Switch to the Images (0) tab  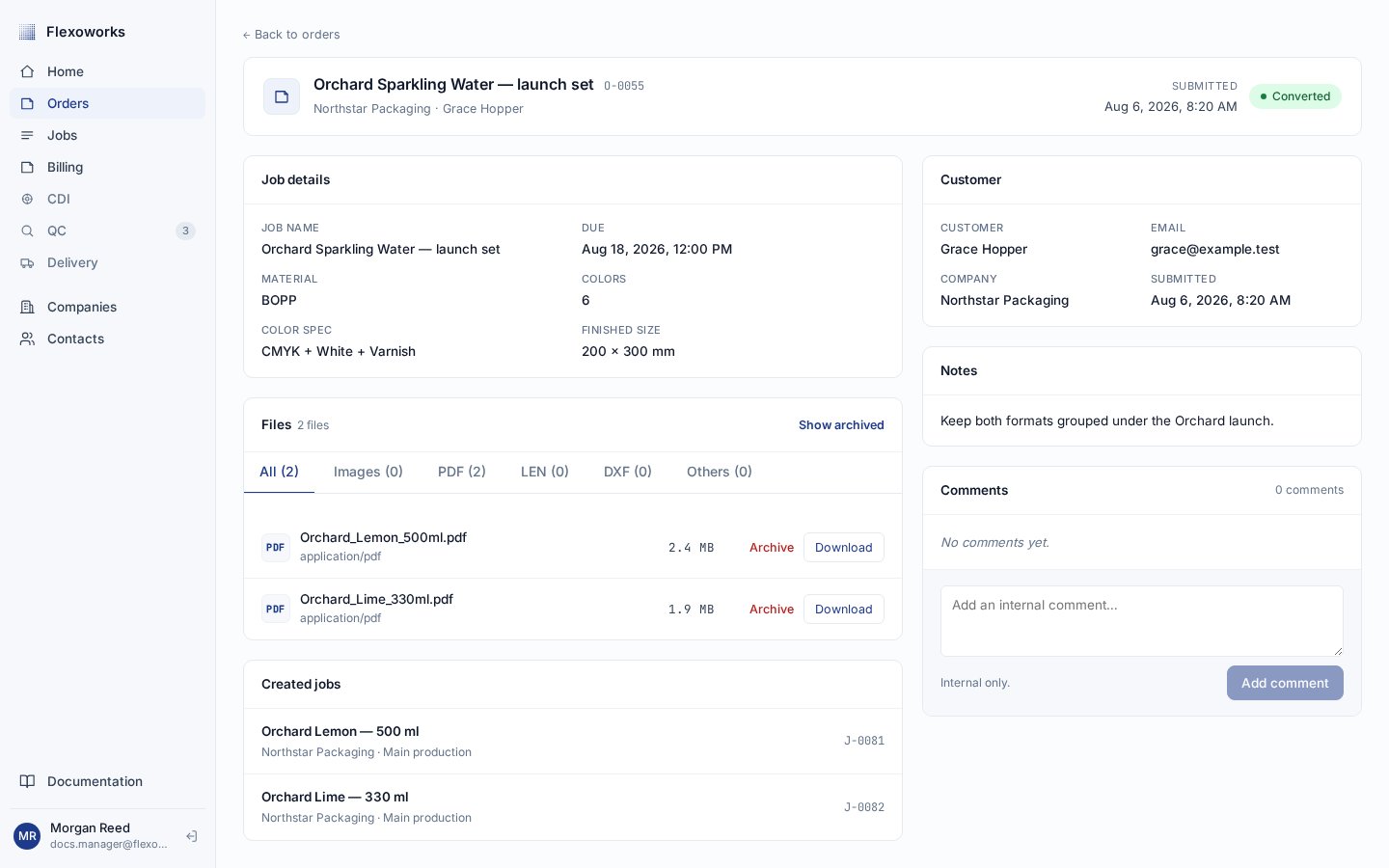pos(368,472)
